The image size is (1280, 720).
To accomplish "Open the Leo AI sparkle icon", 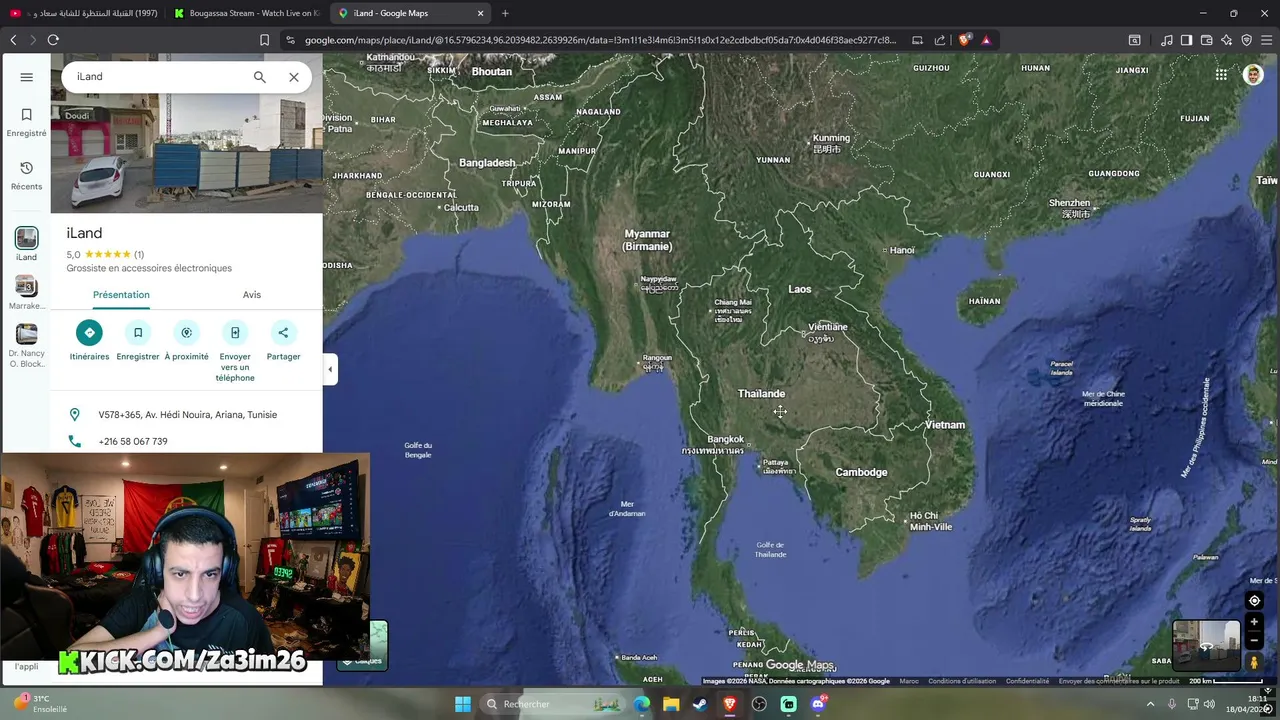I will click(1227, 40).
